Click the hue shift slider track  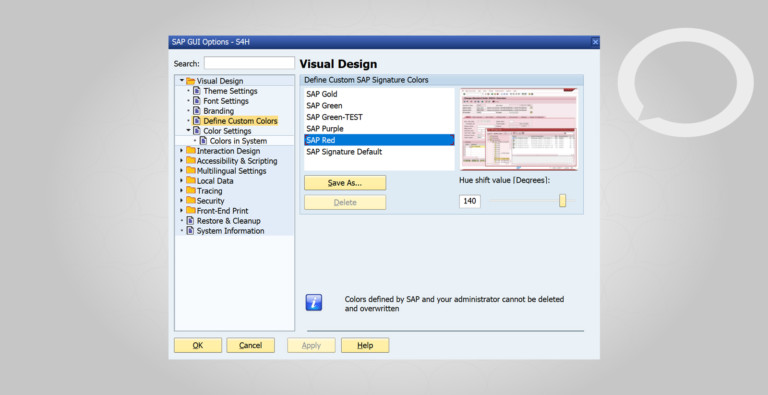click(531, 200)
